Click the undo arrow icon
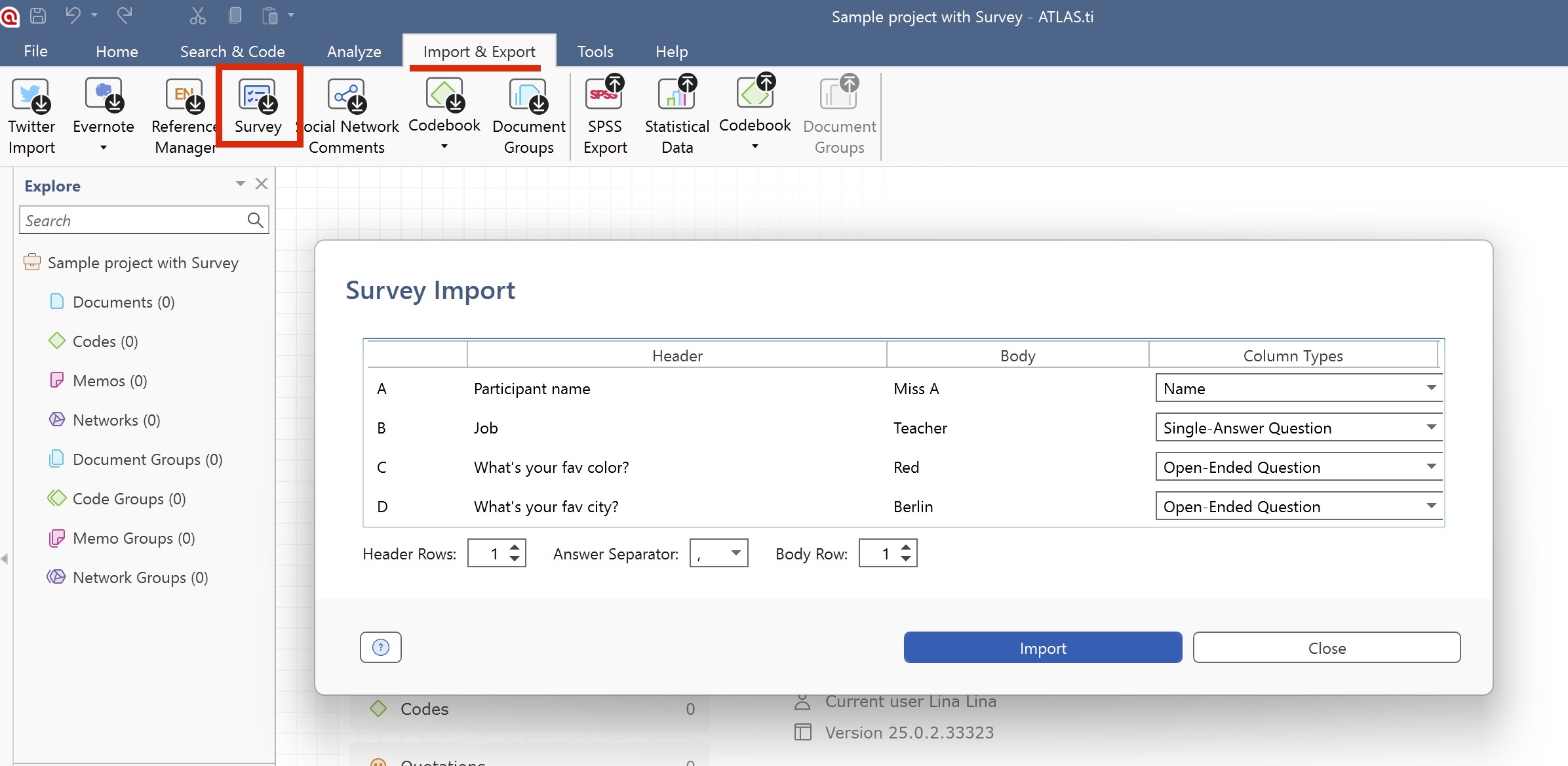 tap(73, 16)
